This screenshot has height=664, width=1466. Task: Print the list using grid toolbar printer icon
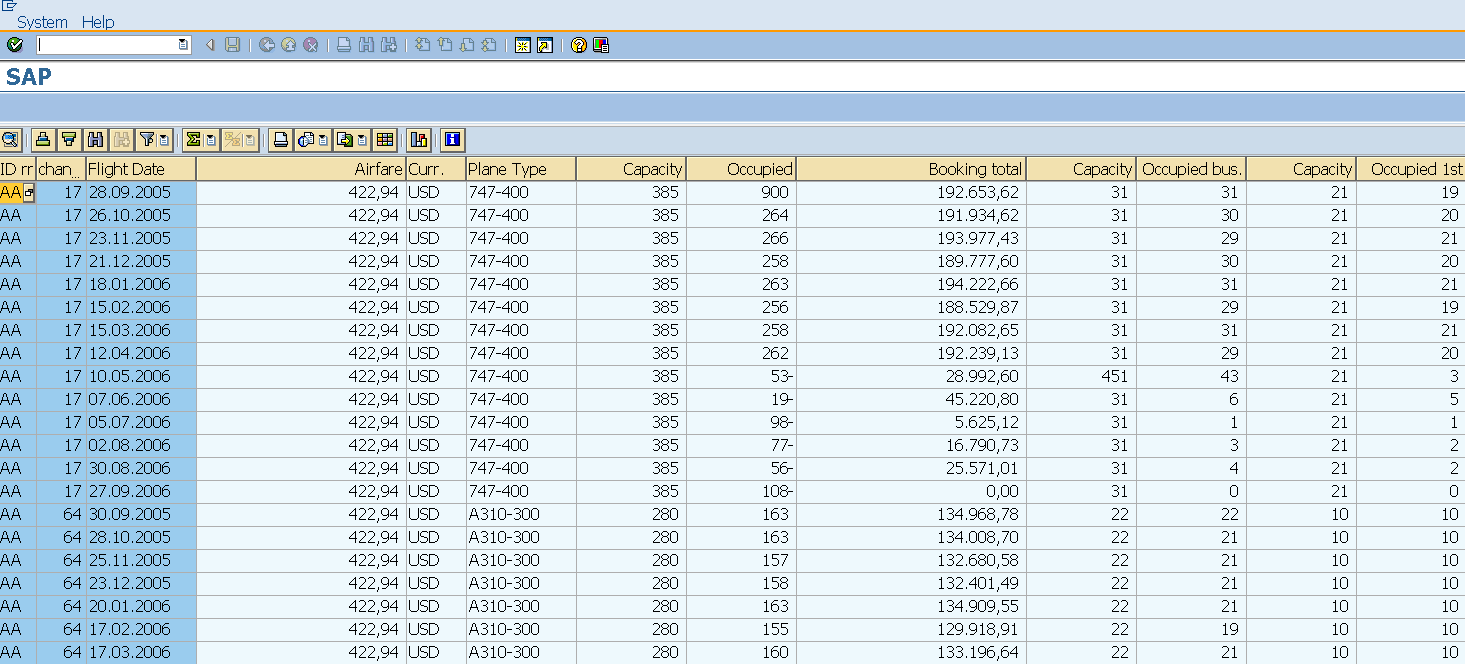coord(282,140)
